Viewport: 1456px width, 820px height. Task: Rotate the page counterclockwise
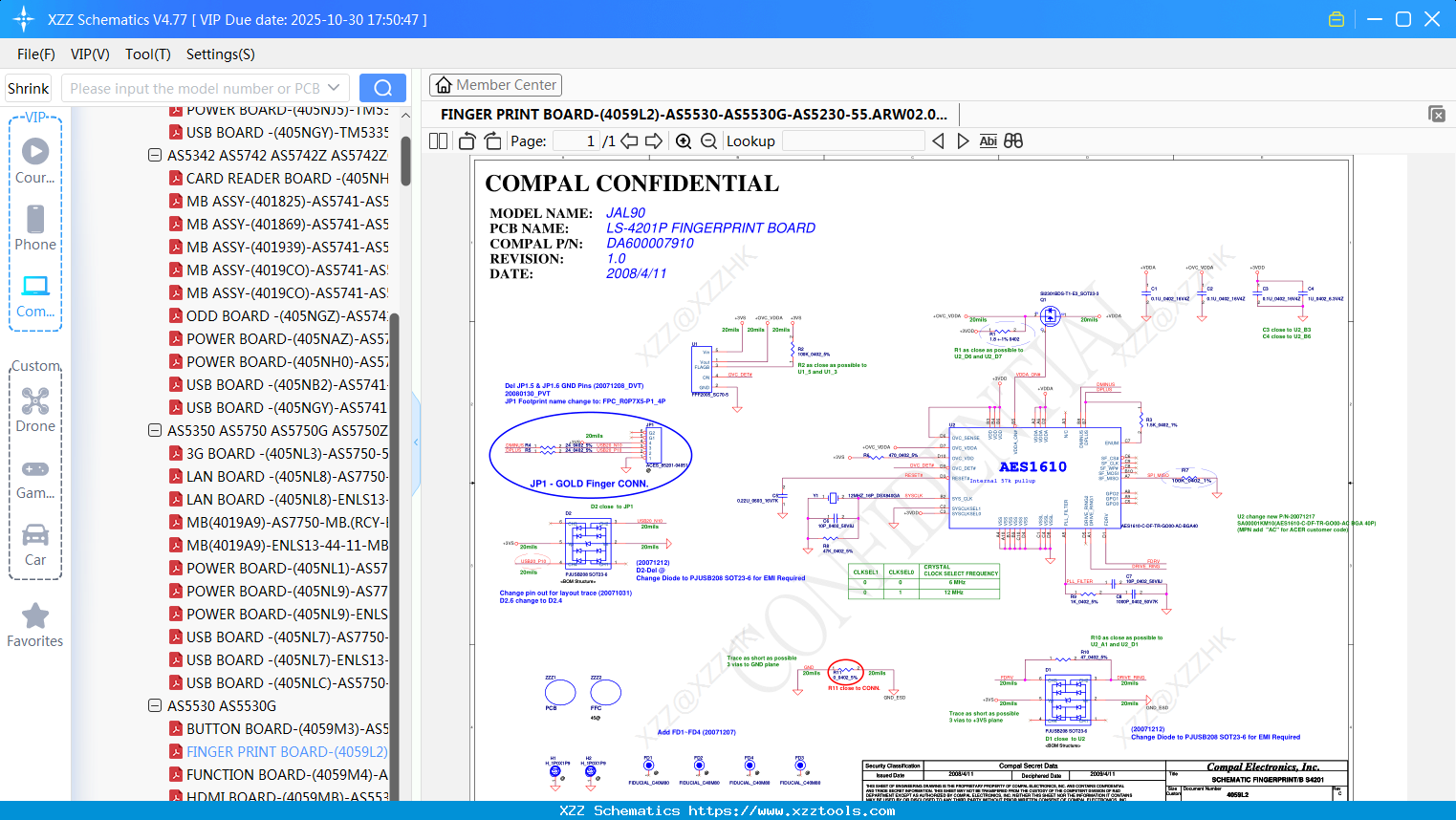click(x=467, y=140)
